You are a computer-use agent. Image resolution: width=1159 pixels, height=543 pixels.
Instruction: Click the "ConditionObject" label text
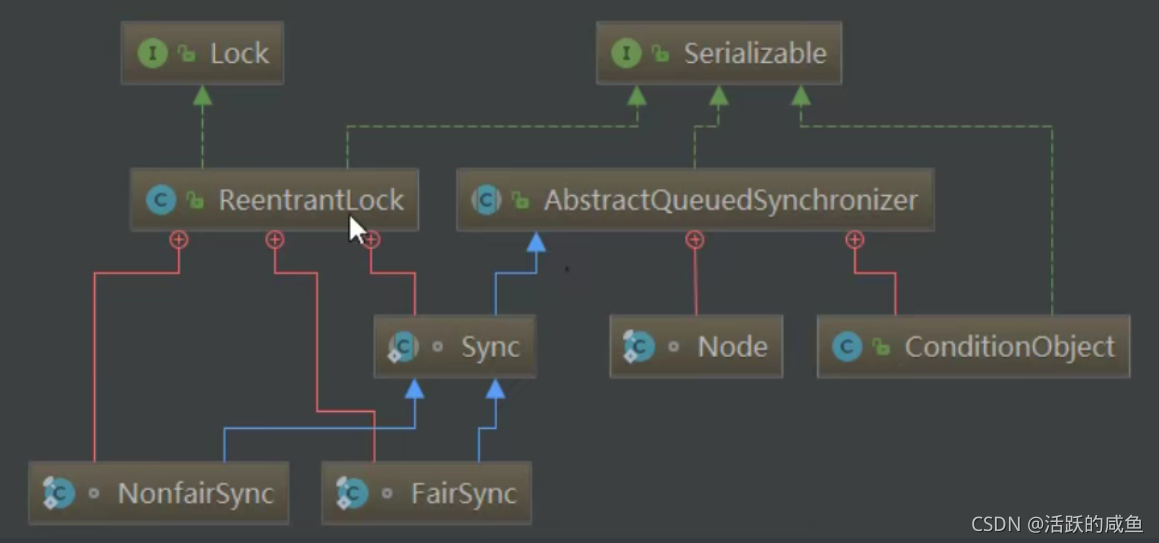point(1010,347)
